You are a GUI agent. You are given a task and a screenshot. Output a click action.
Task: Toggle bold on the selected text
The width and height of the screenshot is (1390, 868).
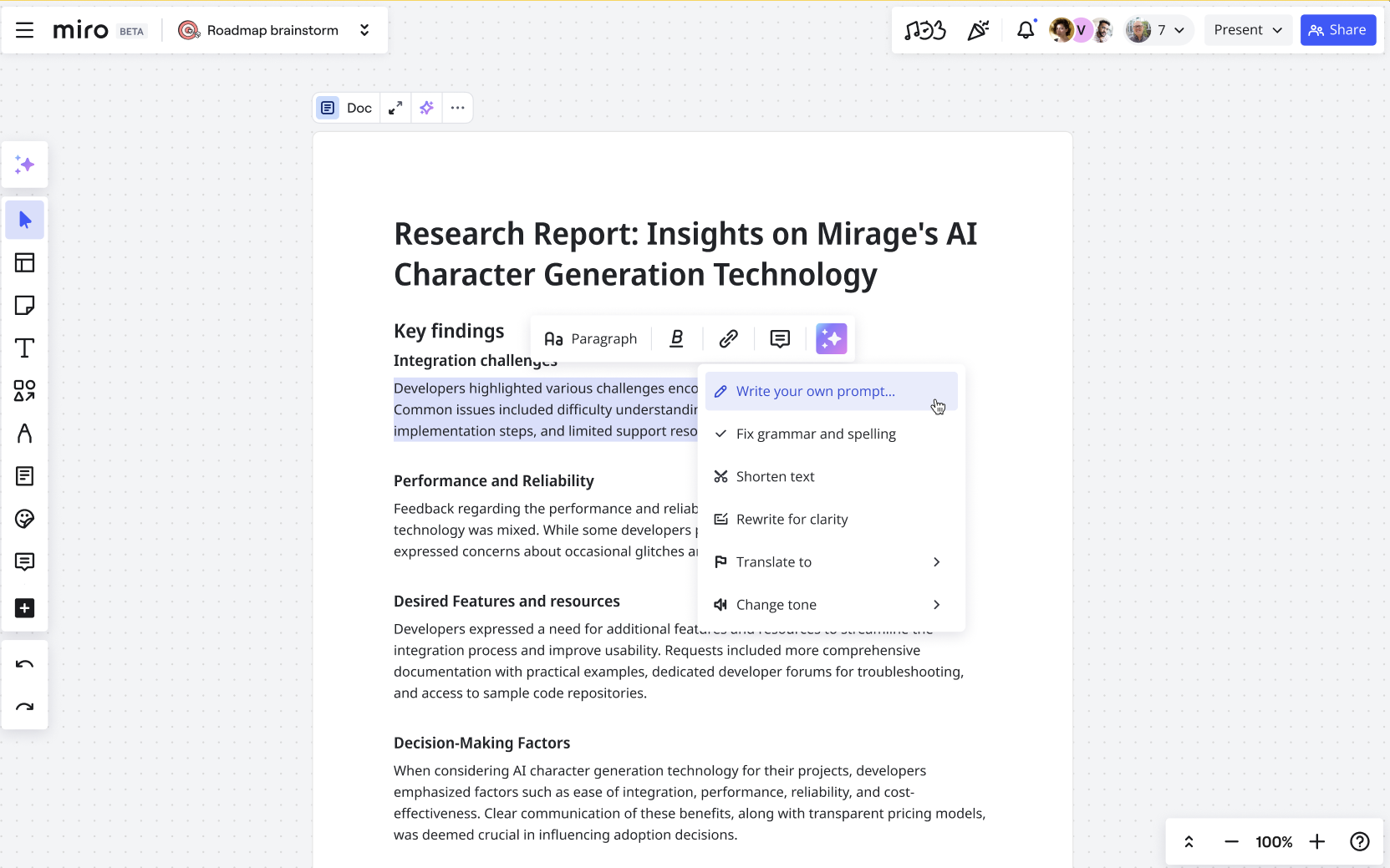click(x=676, y=338)
